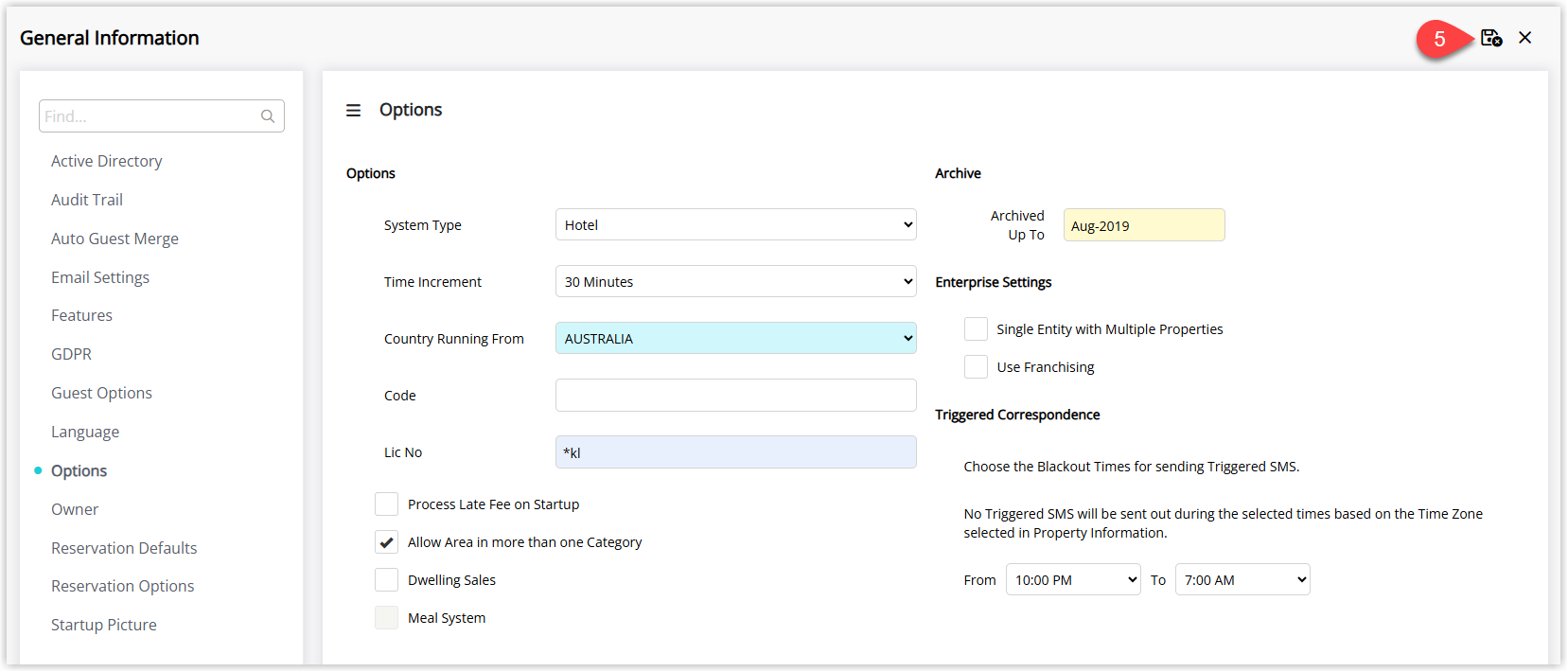Enable the Dwelling Sales checkbox
1568x672 pixels.
click(x=386, y=579)
